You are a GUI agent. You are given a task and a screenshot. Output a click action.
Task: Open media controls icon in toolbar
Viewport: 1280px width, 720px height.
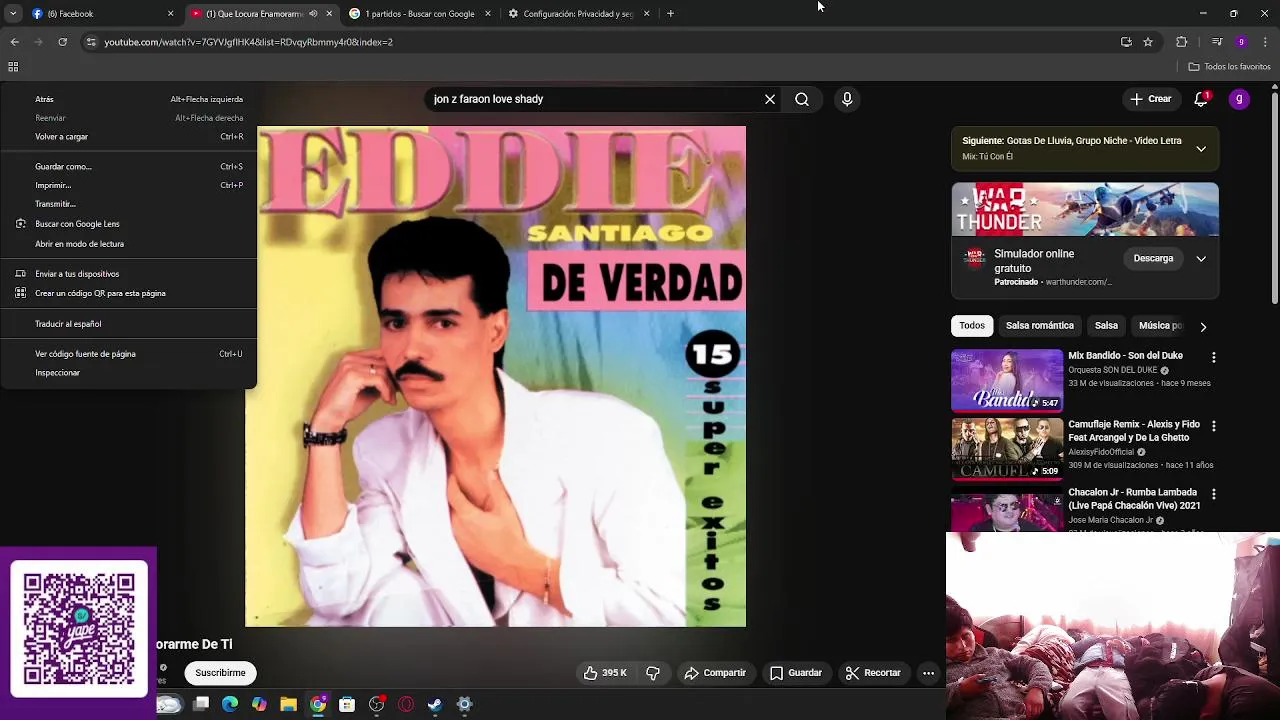1217,42
